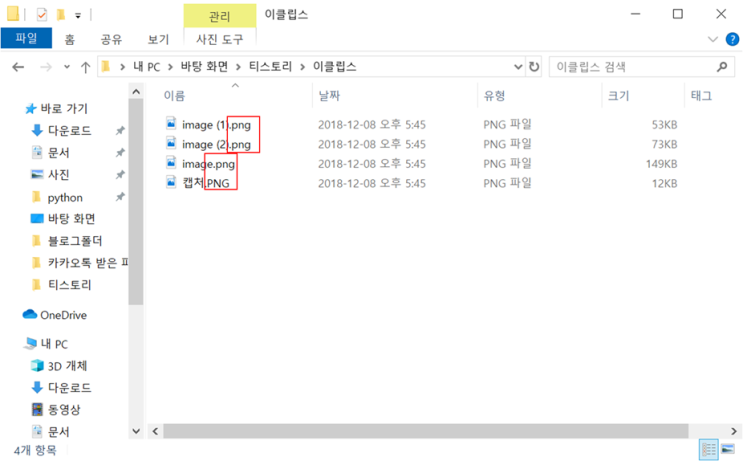Open pinned 다운로드 under 바로 가기

(x=69, y=130)
